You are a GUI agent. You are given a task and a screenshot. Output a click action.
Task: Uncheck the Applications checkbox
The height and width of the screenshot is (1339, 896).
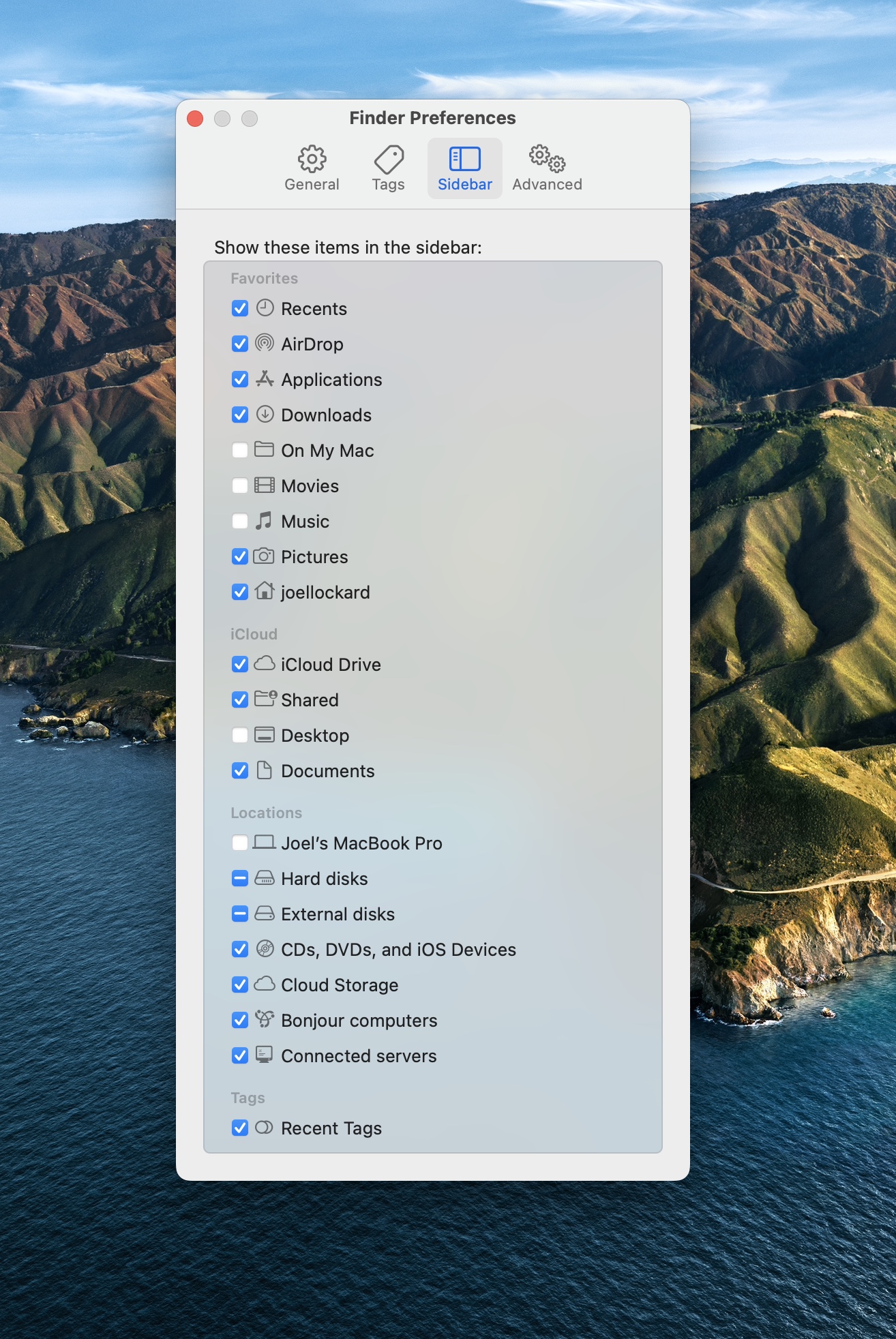coord(240,379)
